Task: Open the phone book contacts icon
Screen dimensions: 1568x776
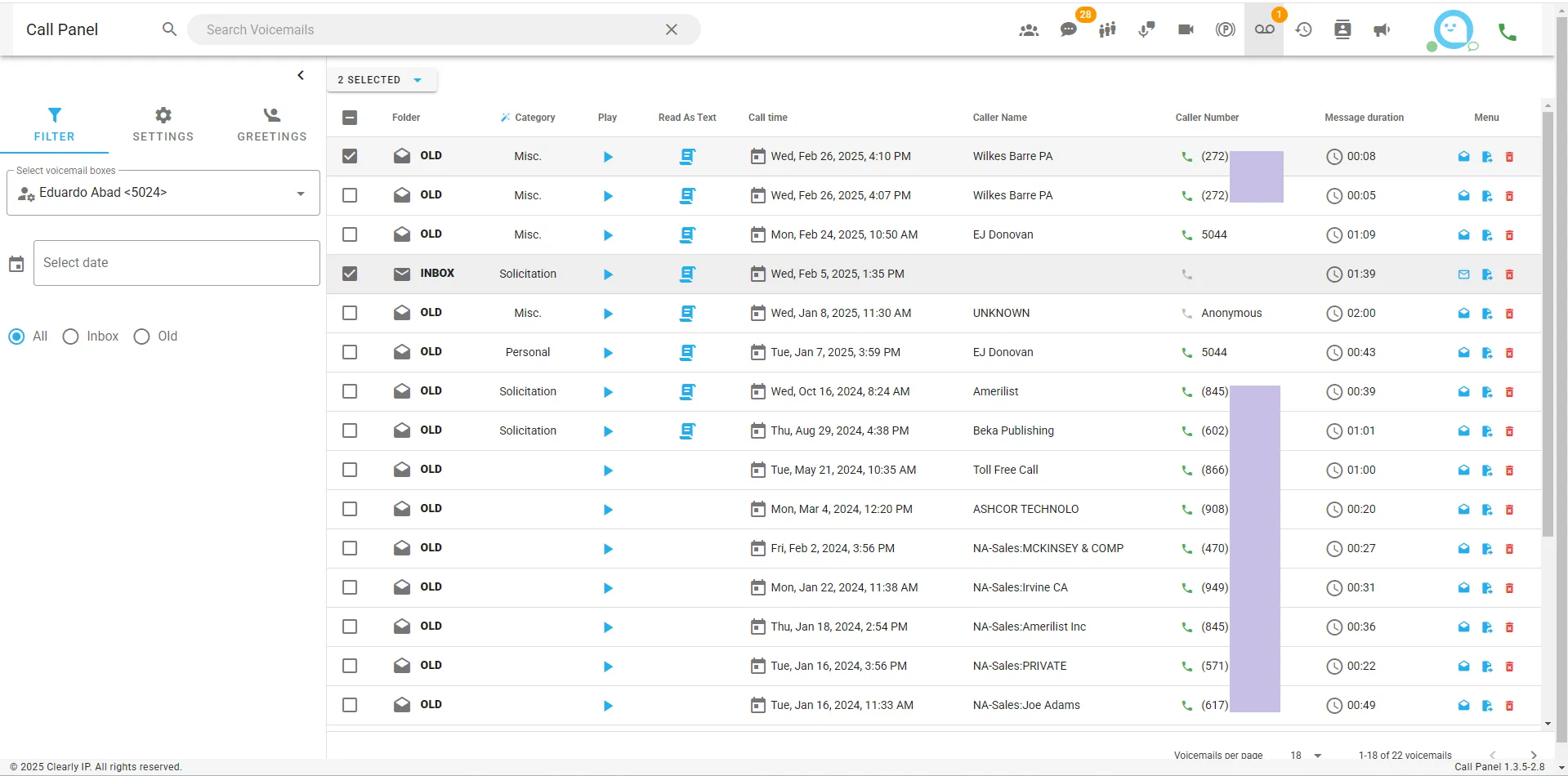Action: click(x=1342, y=29)
